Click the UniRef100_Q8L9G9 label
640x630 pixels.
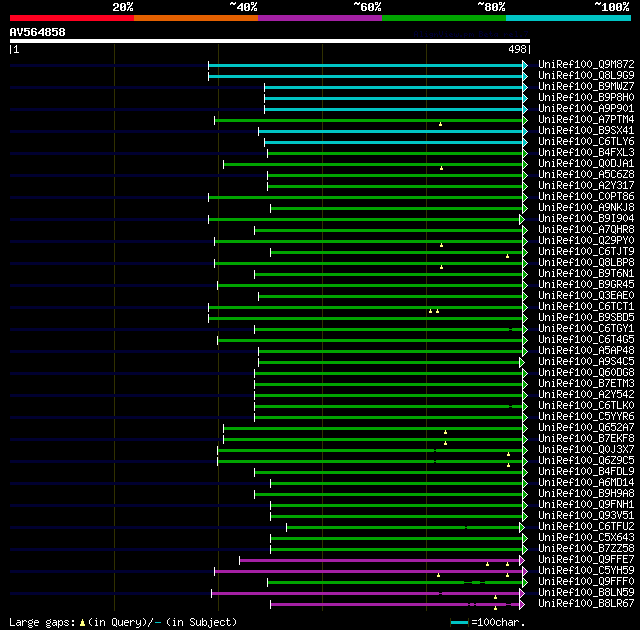point(586,75)
